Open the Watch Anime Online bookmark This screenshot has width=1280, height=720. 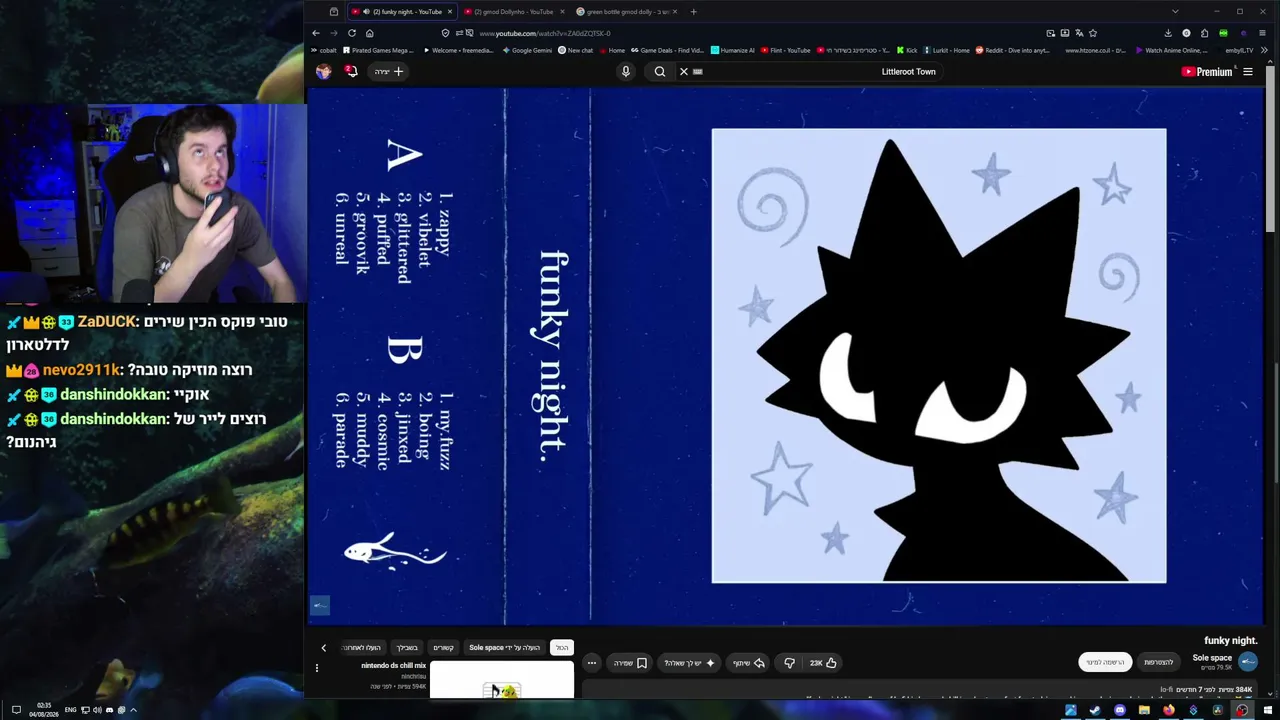tap(1172, 50)
